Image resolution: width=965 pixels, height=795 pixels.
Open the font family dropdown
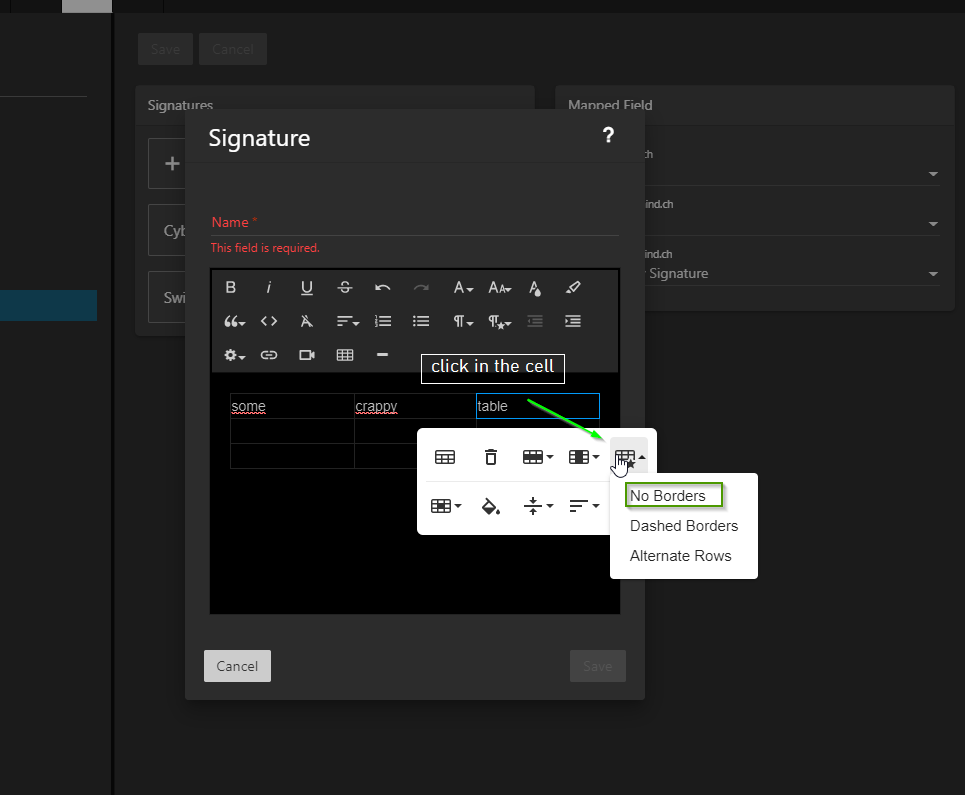tap(462, 288)
